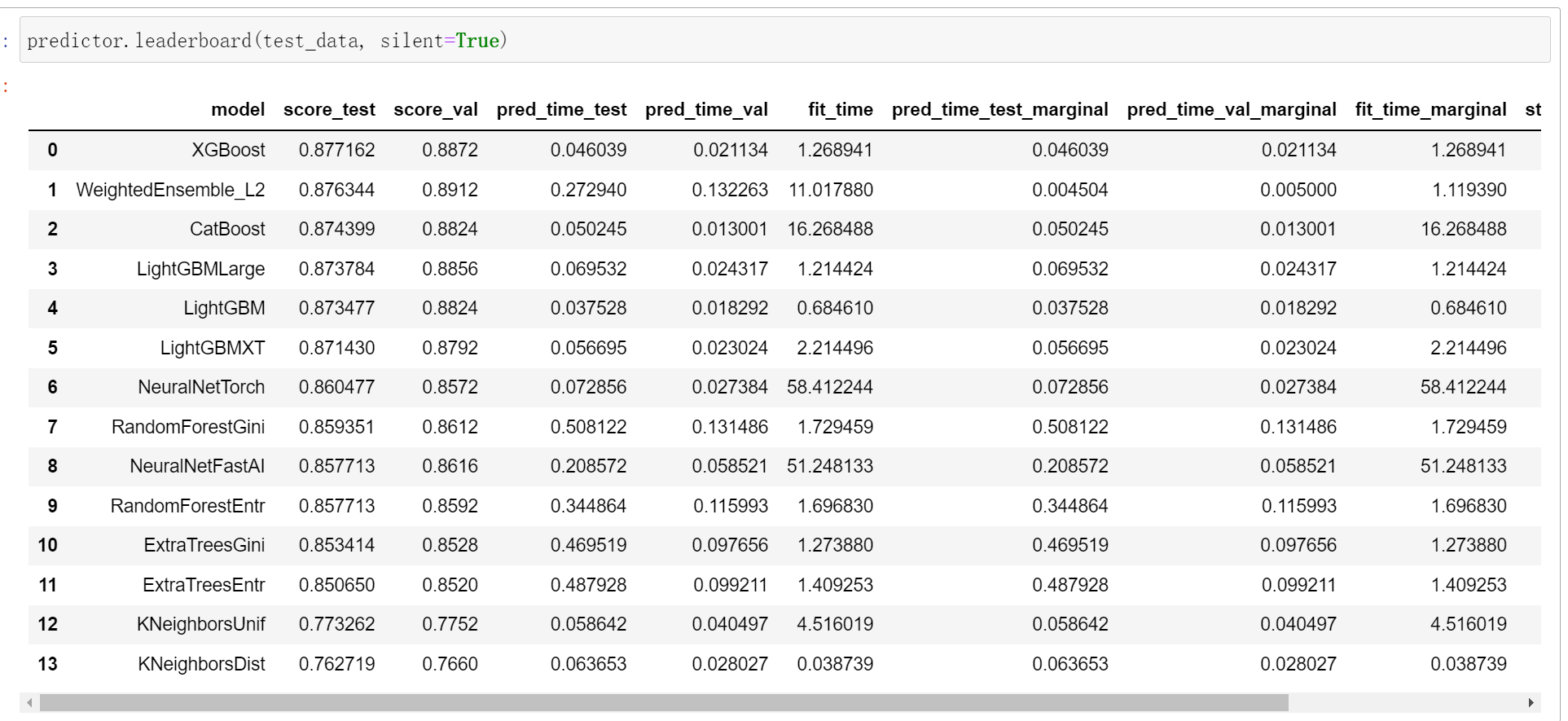Select the WeightedEnsemble_L2 model cell

[170, 190]
